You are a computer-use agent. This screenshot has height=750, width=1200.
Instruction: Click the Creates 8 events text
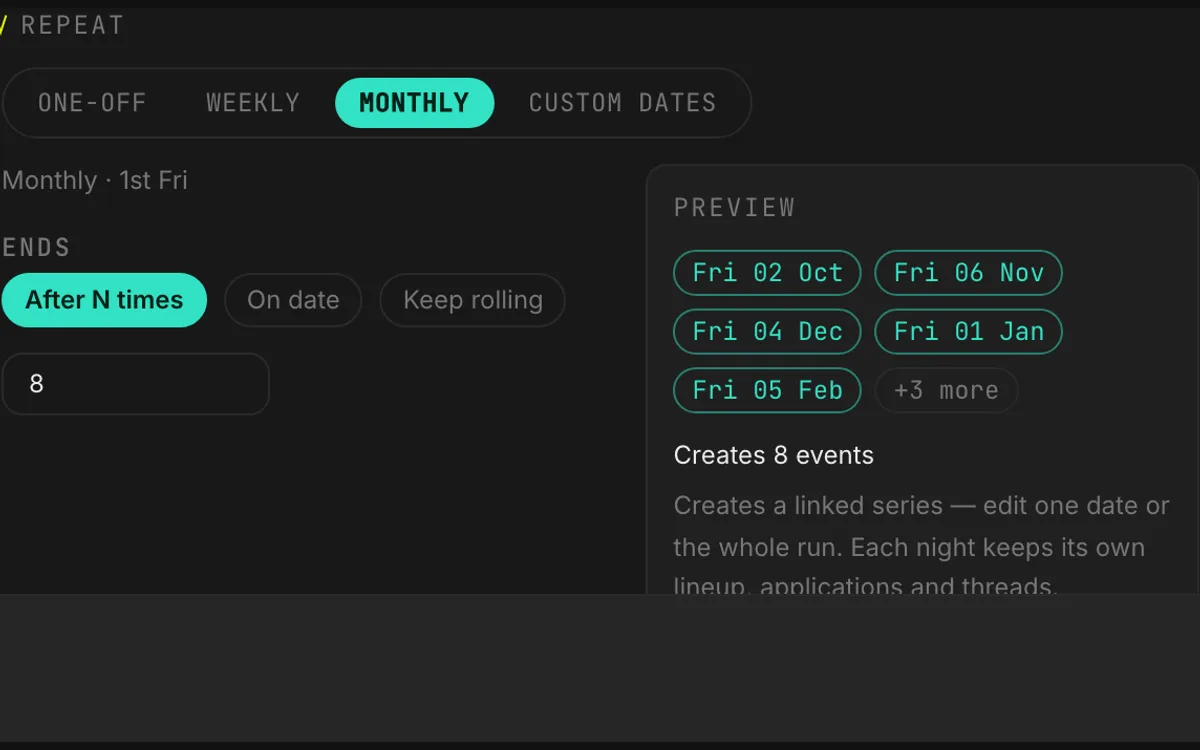point(774,456)
